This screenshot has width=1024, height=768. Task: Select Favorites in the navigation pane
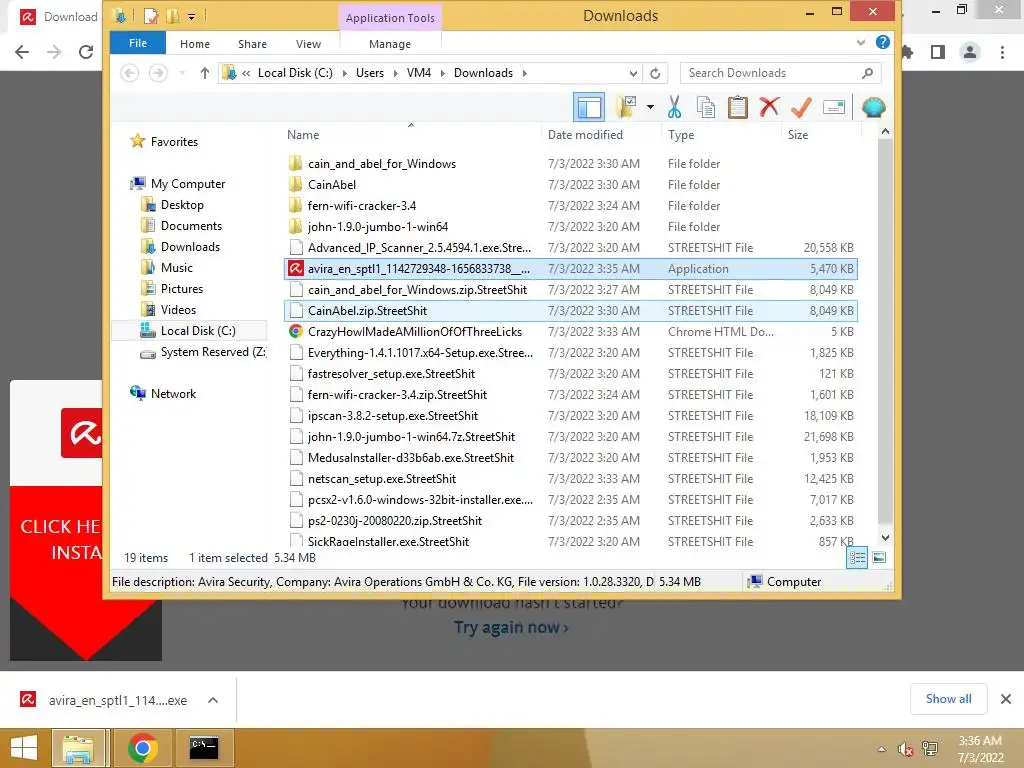pyautogui.click(x=174, y=142)
